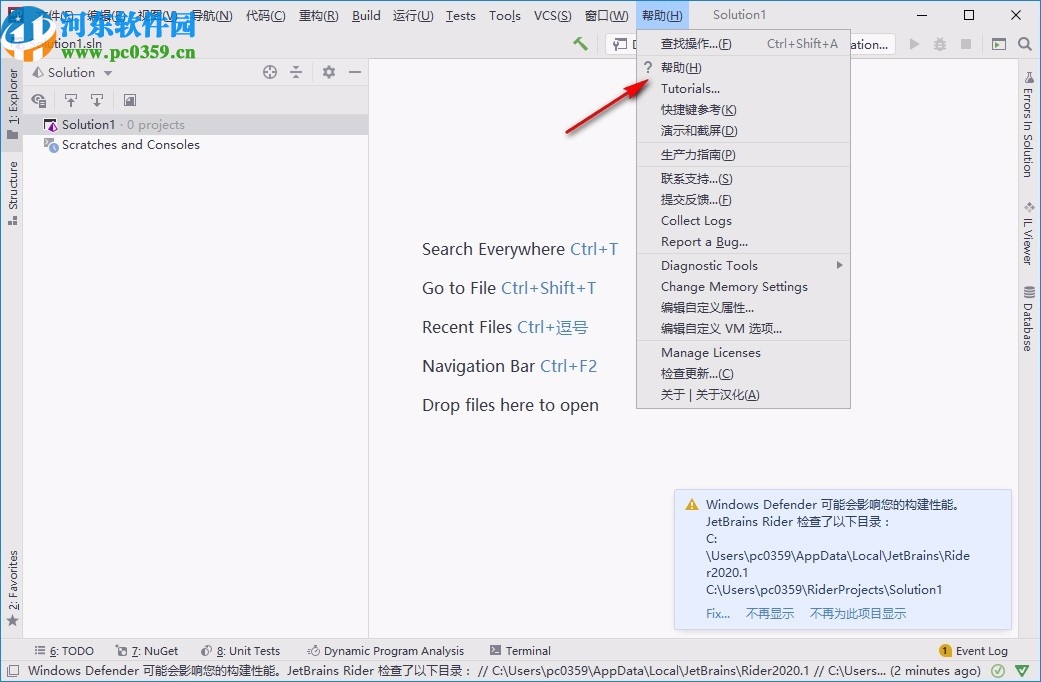Run the current configuration with the play icon
The image size is (1041, 682).
click(914, 43)
